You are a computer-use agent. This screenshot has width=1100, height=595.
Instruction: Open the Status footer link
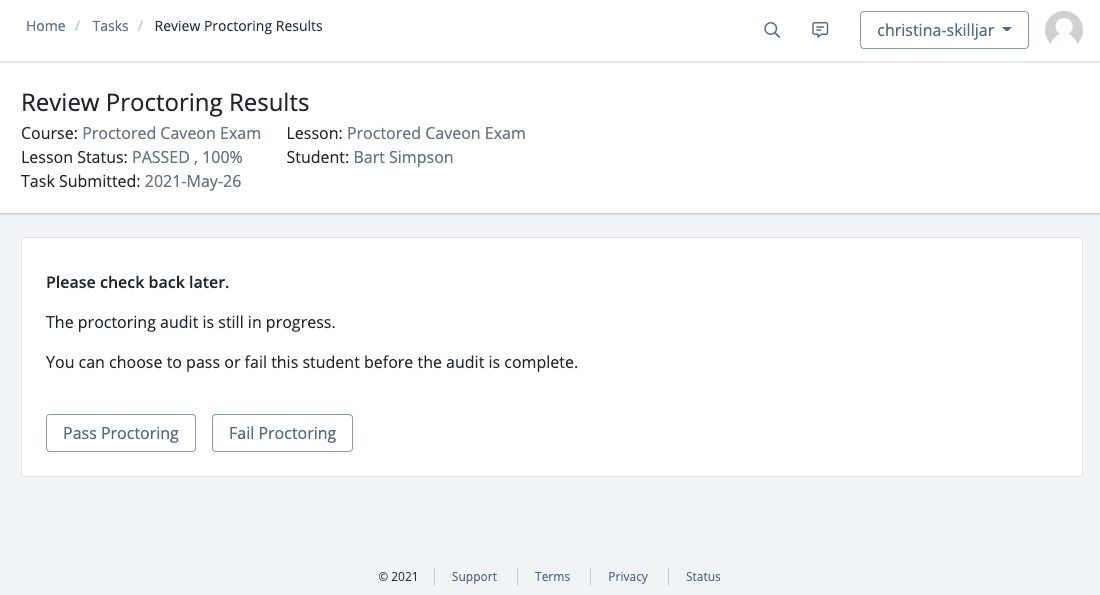pos(703,577)
